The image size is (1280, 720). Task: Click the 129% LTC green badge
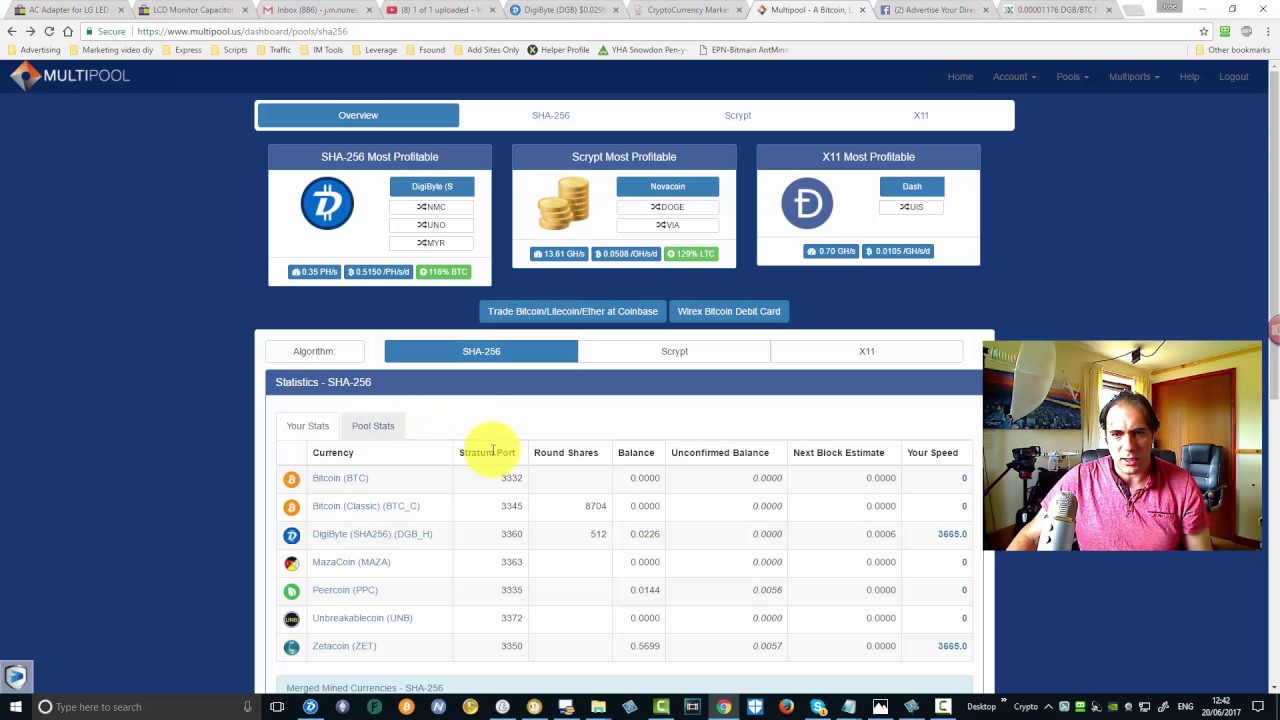pos(692,254)
